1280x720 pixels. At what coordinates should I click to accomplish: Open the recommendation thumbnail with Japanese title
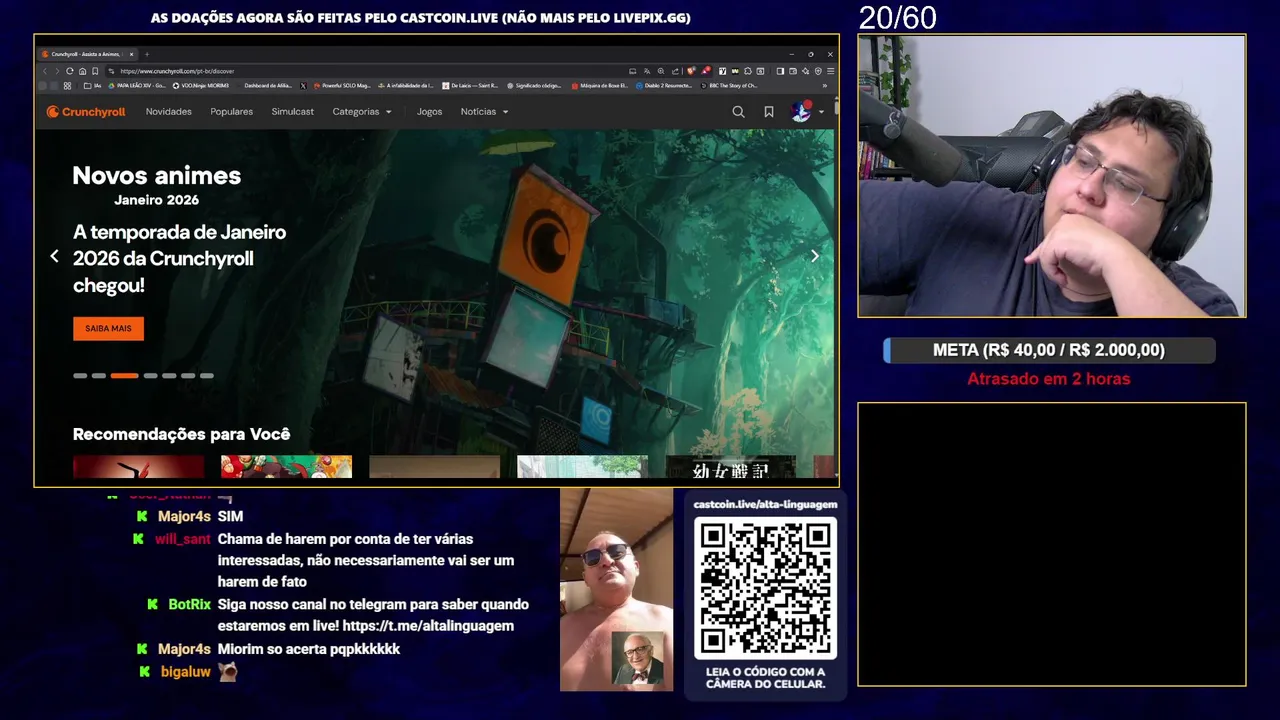coord(730,467)
